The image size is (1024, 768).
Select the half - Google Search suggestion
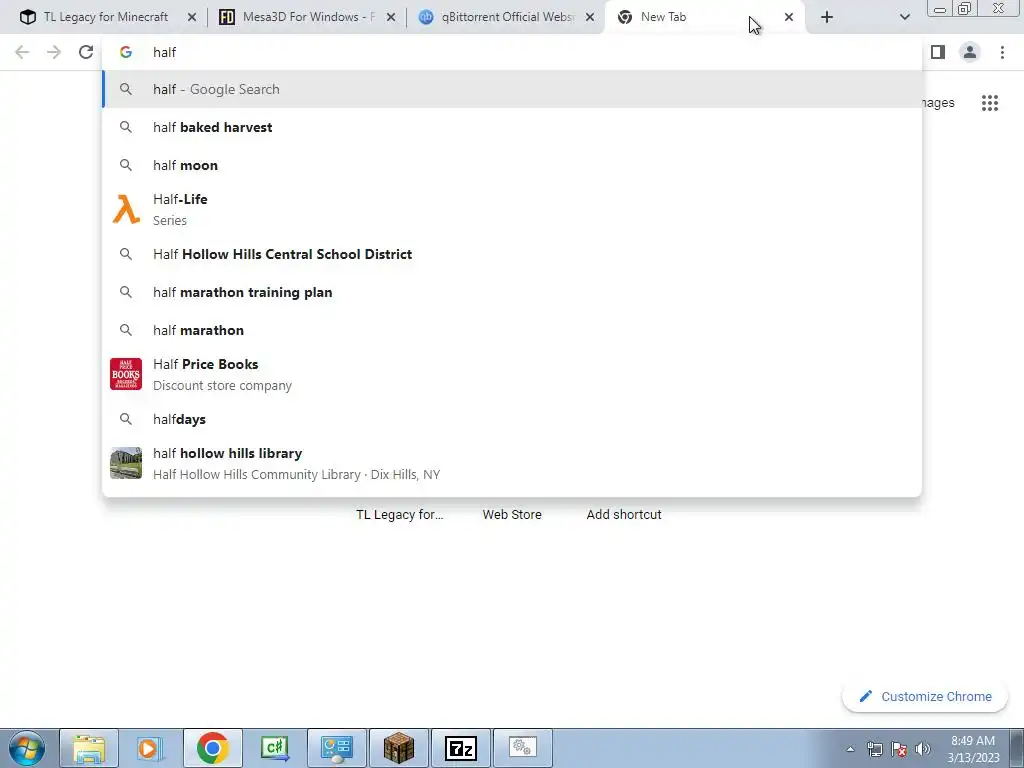pos(512,89)
